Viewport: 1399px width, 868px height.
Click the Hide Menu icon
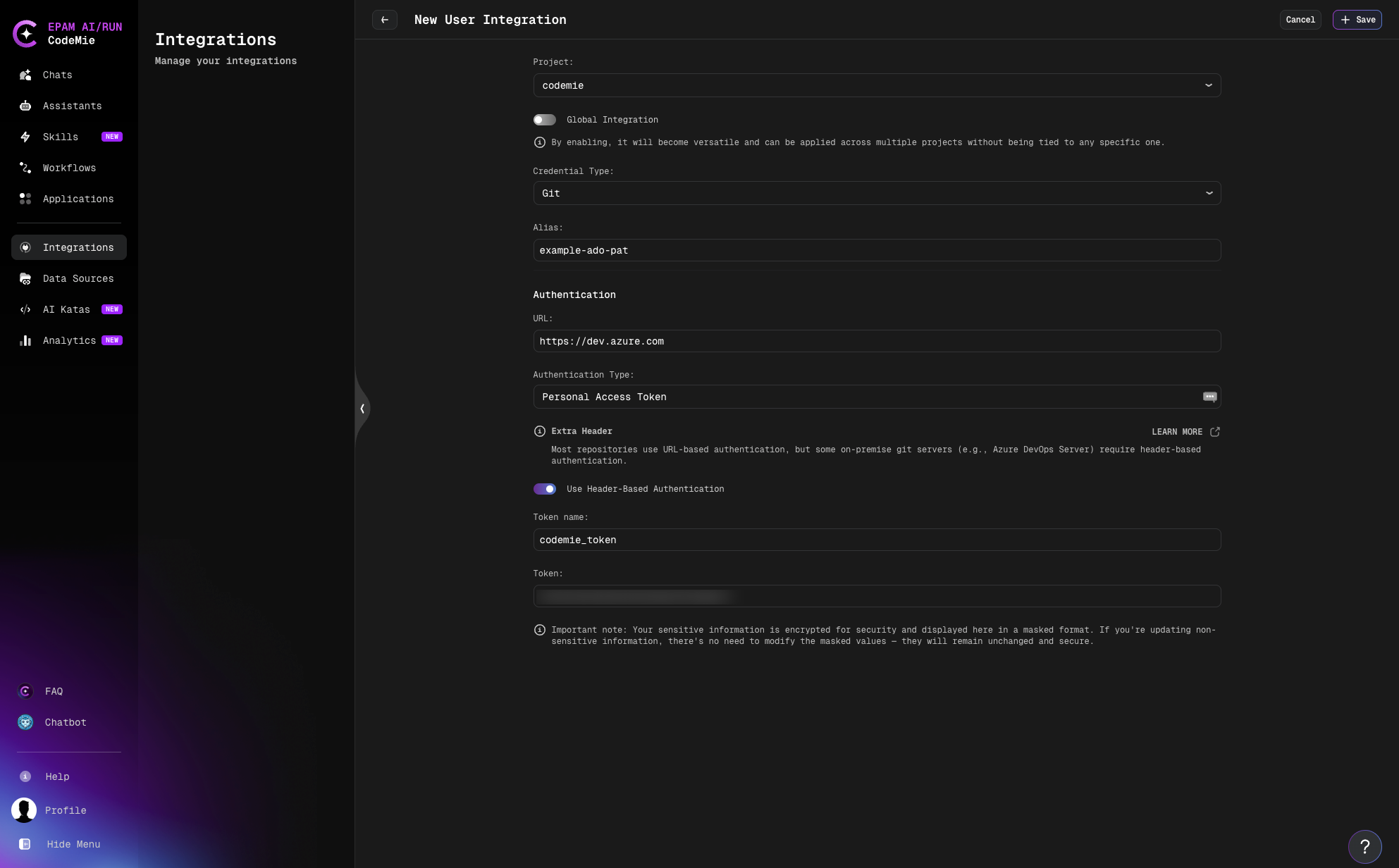tap(25, 844)
